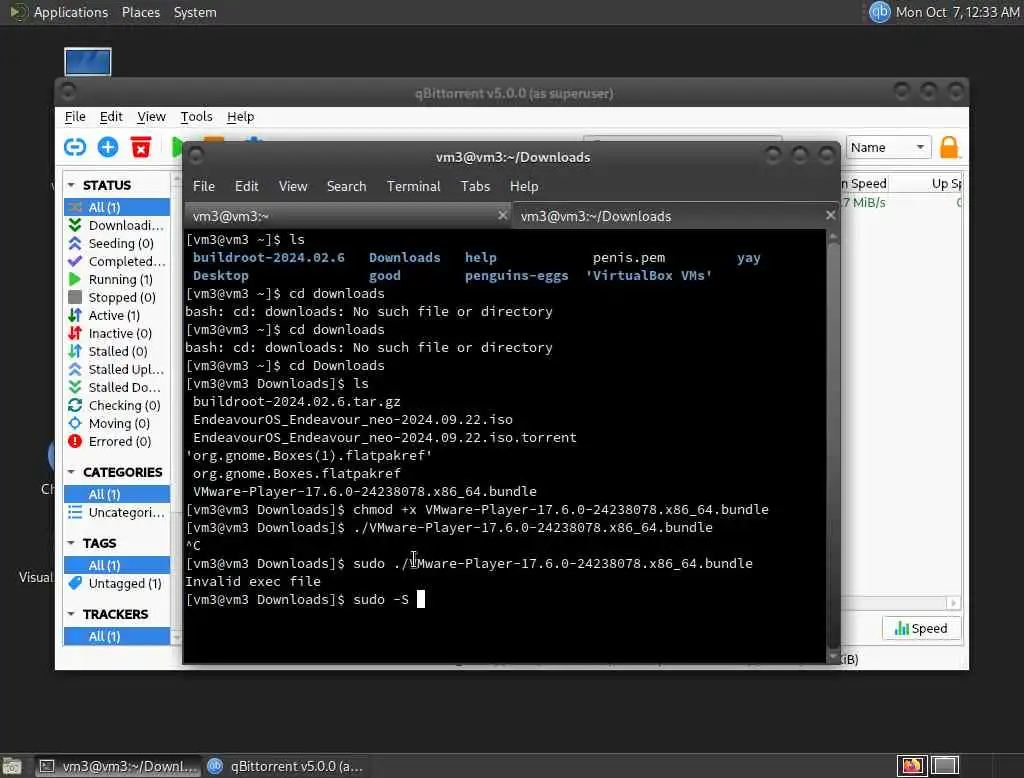
Task: Click the computer icon on desktop
Action: 88,62
